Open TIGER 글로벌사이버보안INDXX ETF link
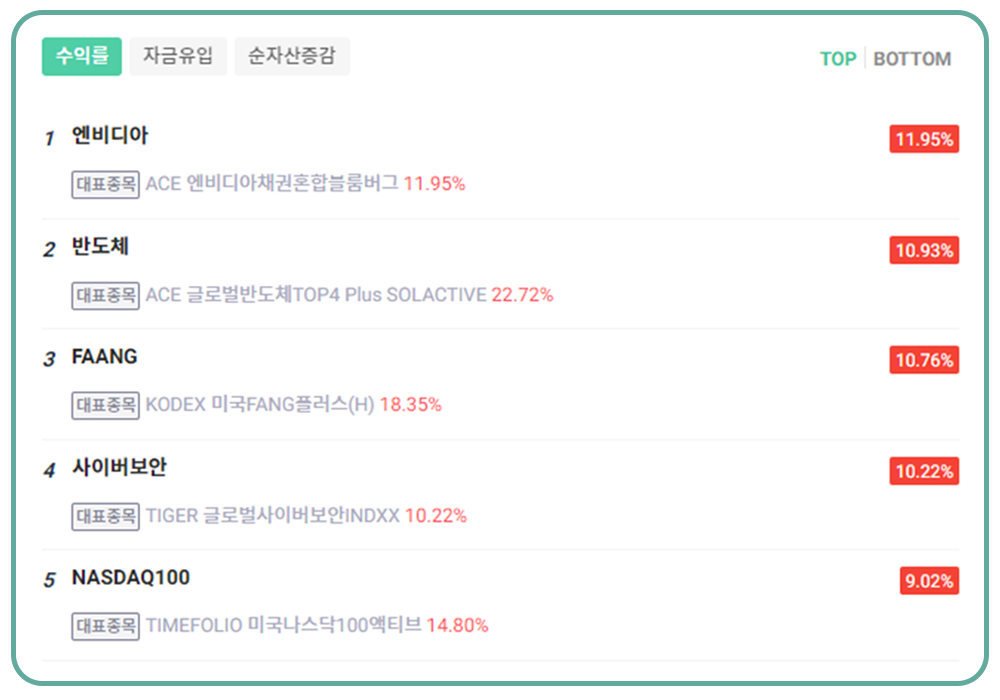The image size is (1000, 700). pos(272,516)
